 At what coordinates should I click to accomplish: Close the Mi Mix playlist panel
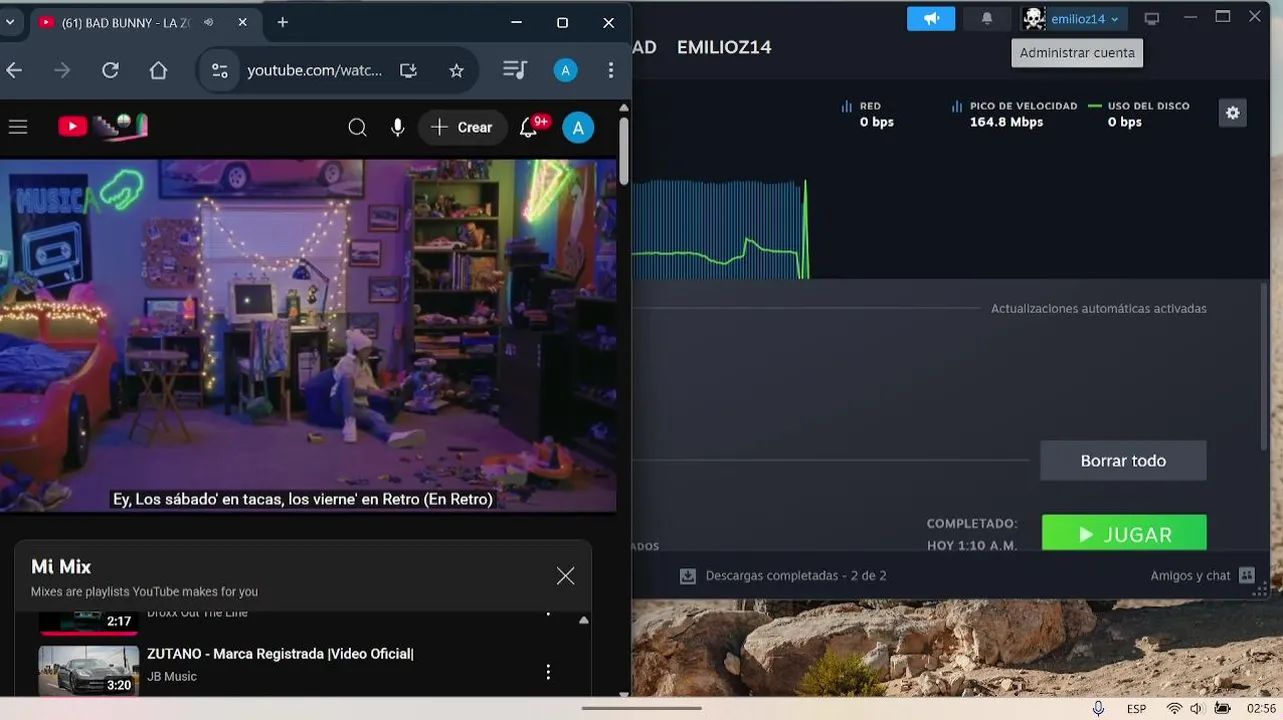pos(565,575)
